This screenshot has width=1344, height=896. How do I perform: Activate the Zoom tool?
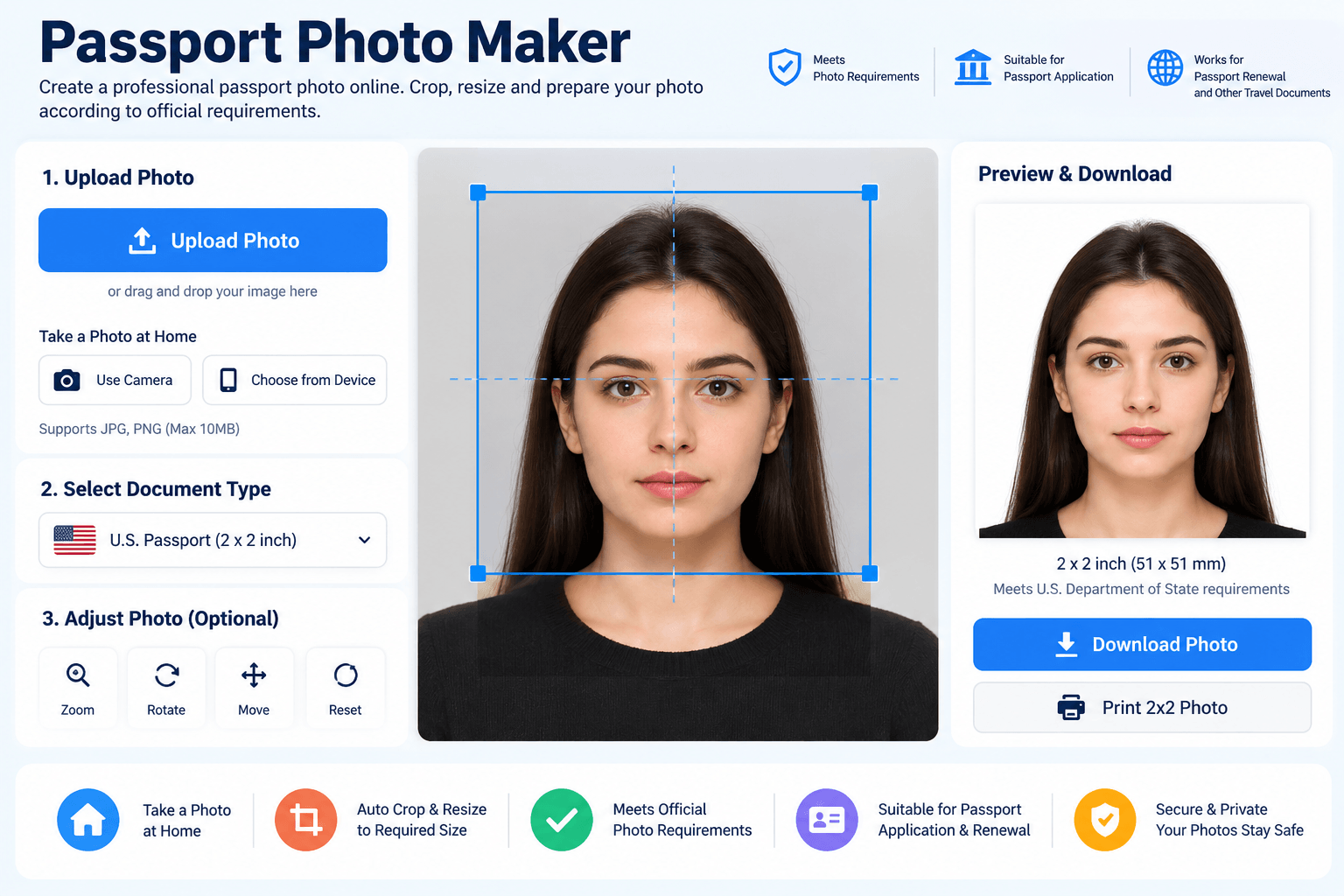pos(78,689)
